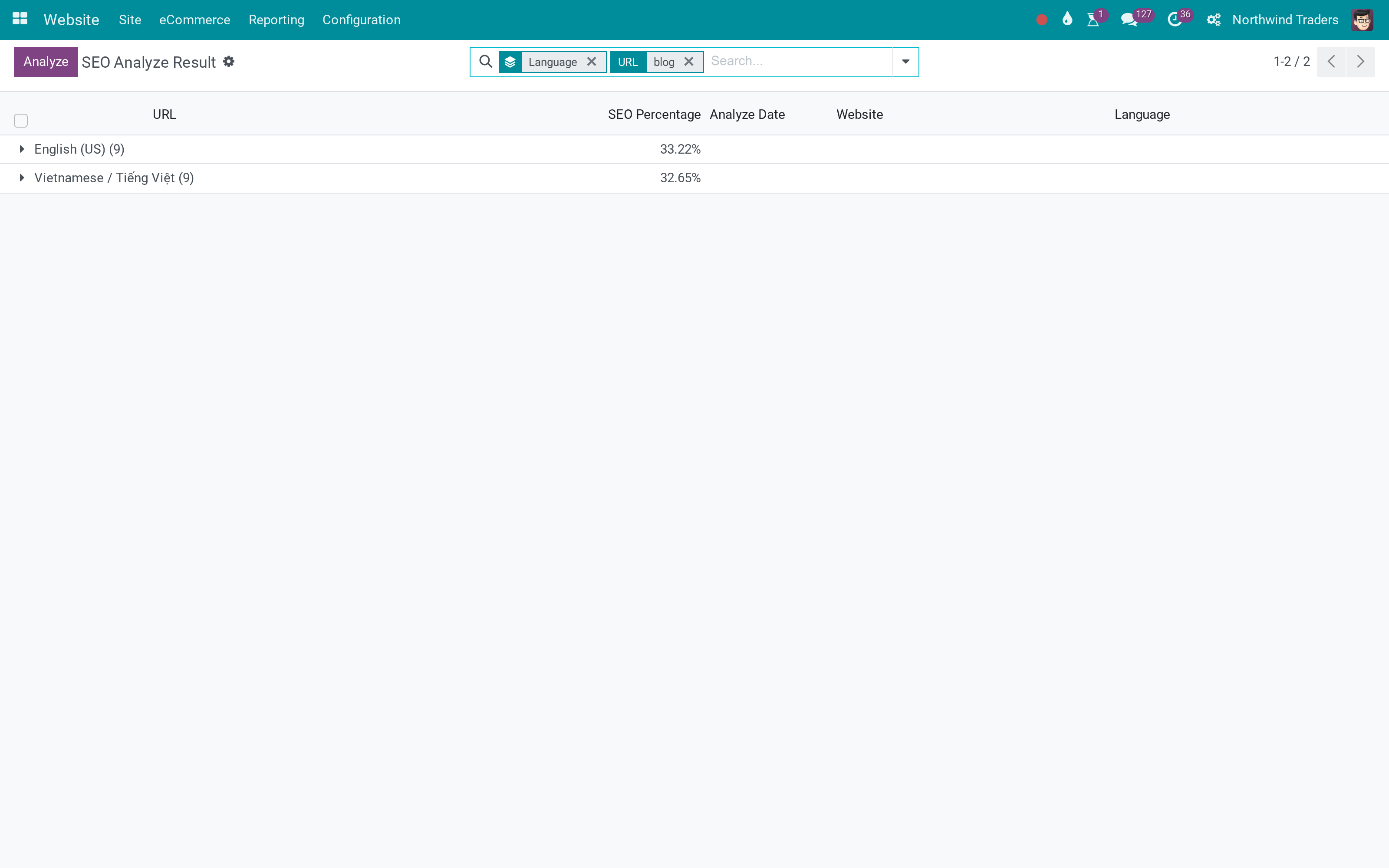Sort by the Language column header
1389x868 pixels.
1142,114
